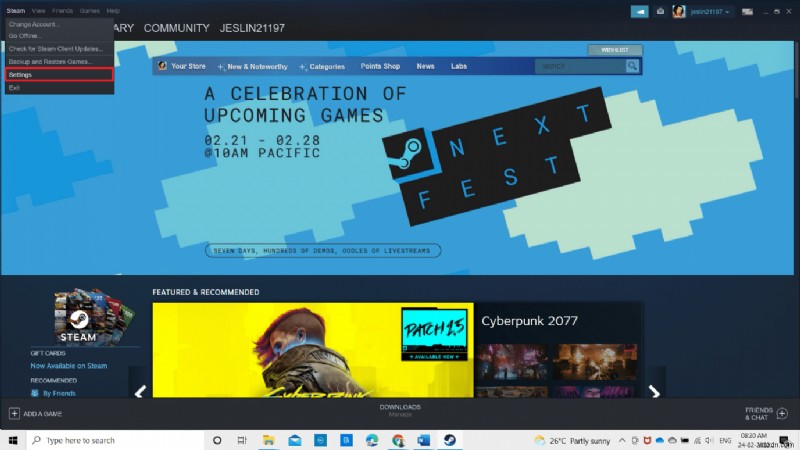Screen dimensions: 800x450
Task: Click the Steam icon on taskbar
Action: 449,440
